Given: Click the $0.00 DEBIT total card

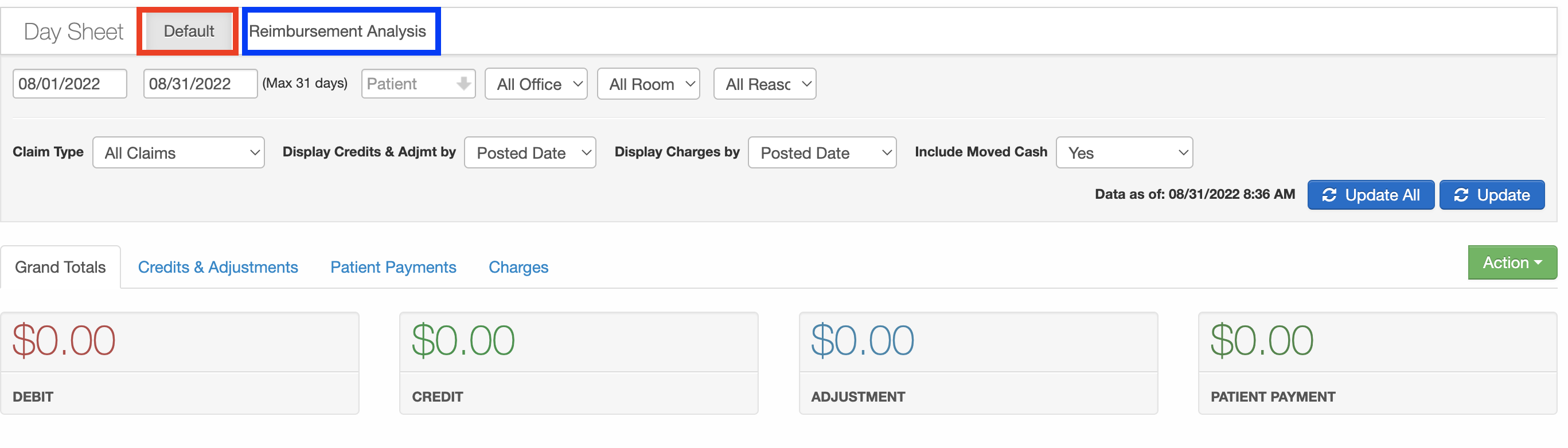Looking at the screenshot, I should coord(180,364).
